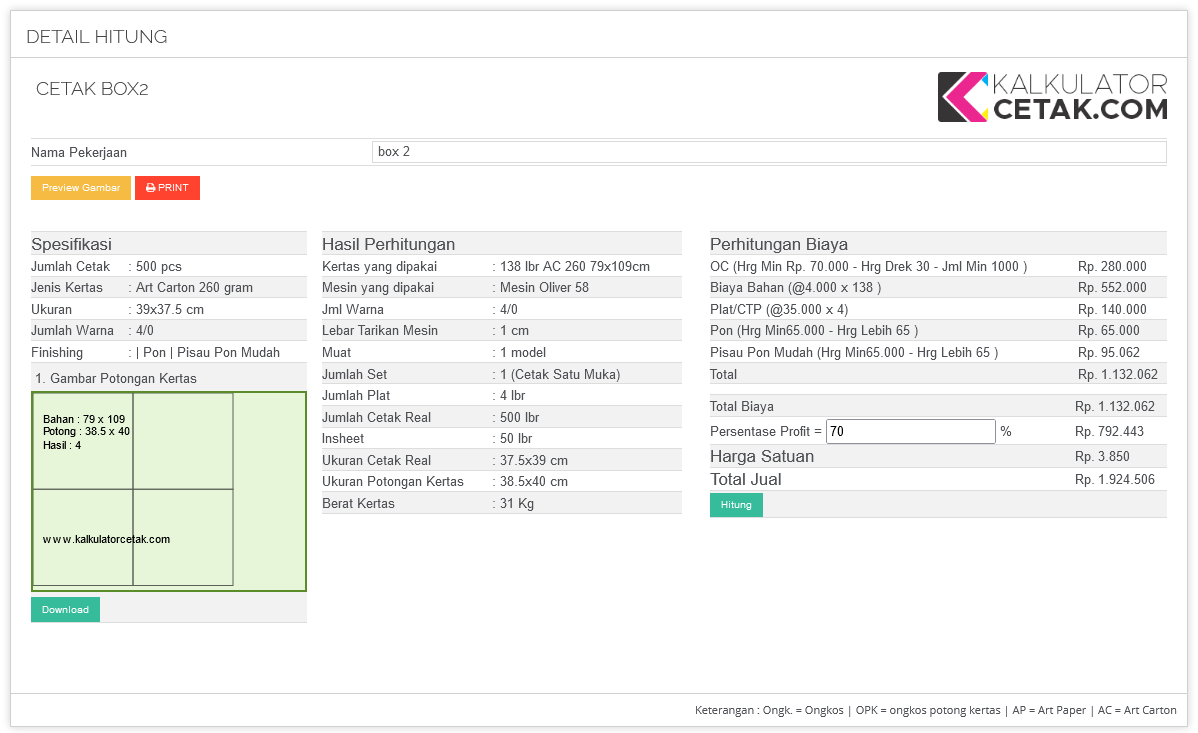The width and height of the screenshot is (1198, 733).
Task: Click the printer icon on the PRINT button
Action: (x=150, y=188)
